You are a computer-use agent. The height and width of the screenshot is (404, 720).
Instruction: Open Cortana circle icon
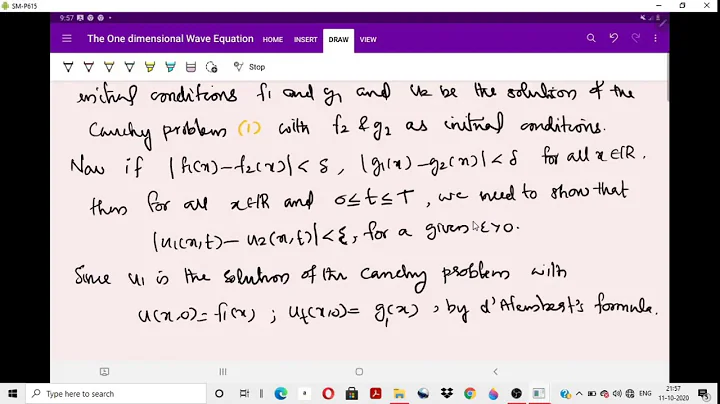(x=219, y=393)
